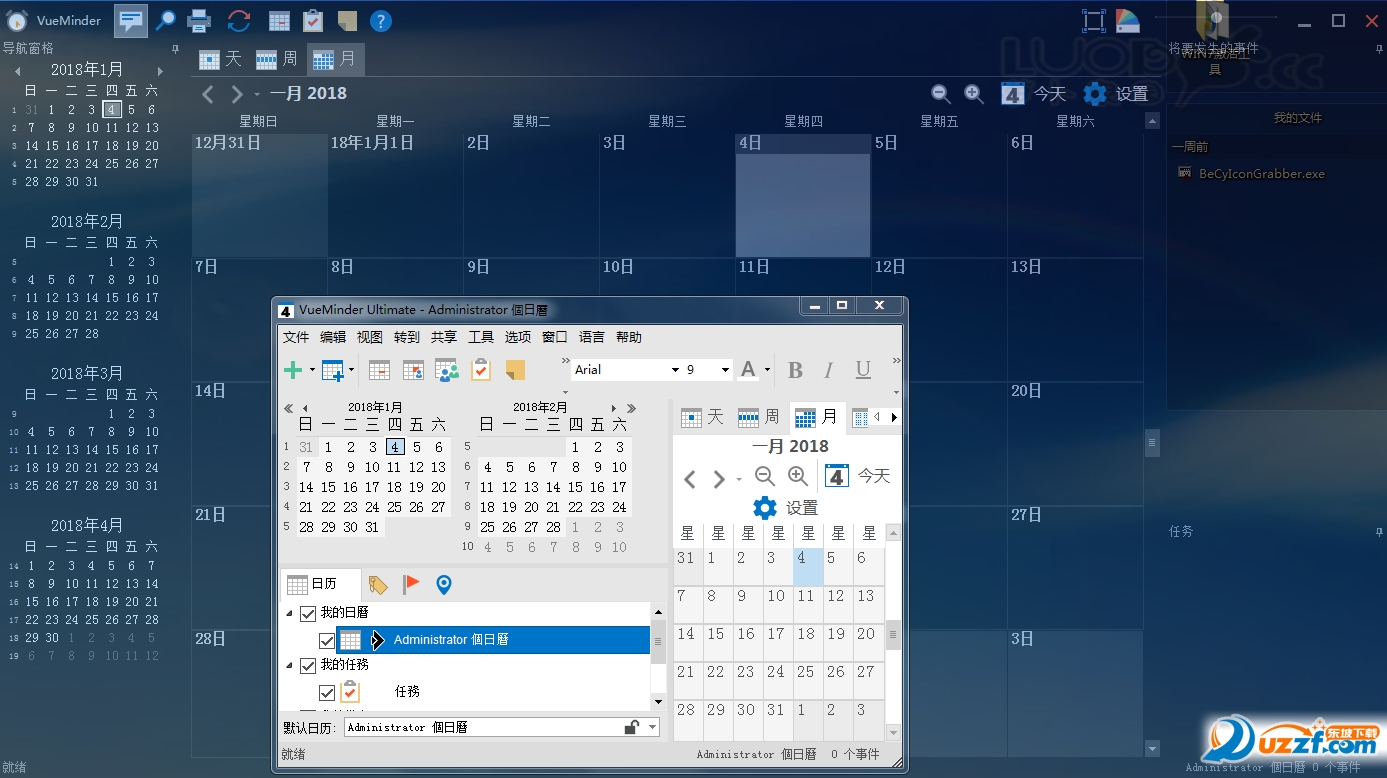Screen dimensions: 1387x778
Task: Click the message bubble icon in the VueMinder top bar
Action: [130, 19]
